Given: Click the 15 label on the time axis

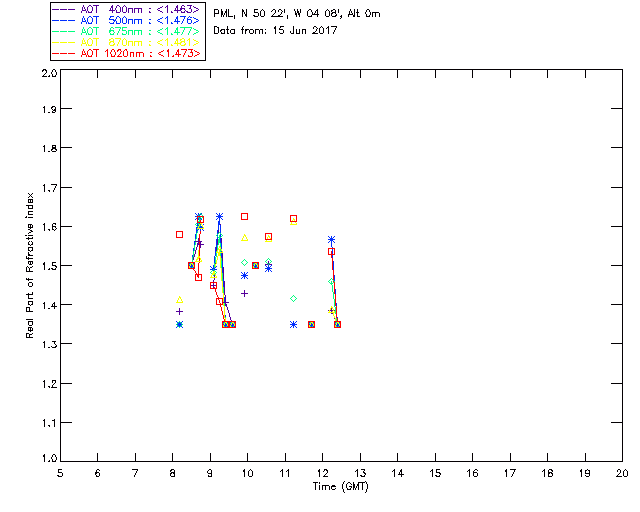Looking at the screenshot, I should 435,474.
